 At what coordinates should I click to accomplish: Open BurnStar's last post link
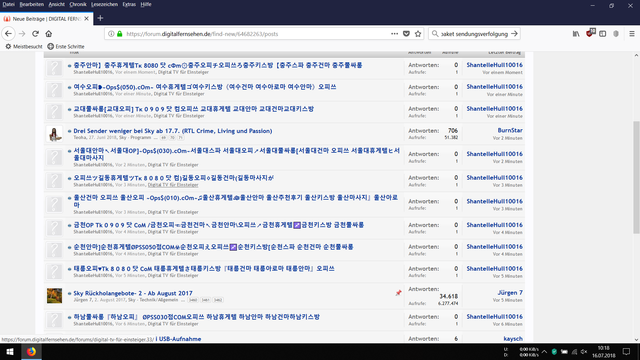point(510,130)
